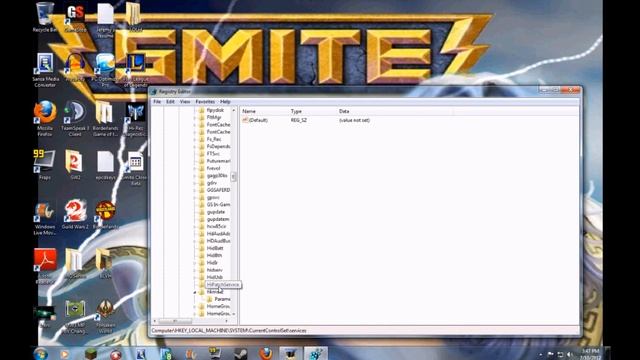This screenshot has height=360, width=640.
Task: Open Hi-Rez diagnostics desktop shortcut
Action: click(136, 118)
